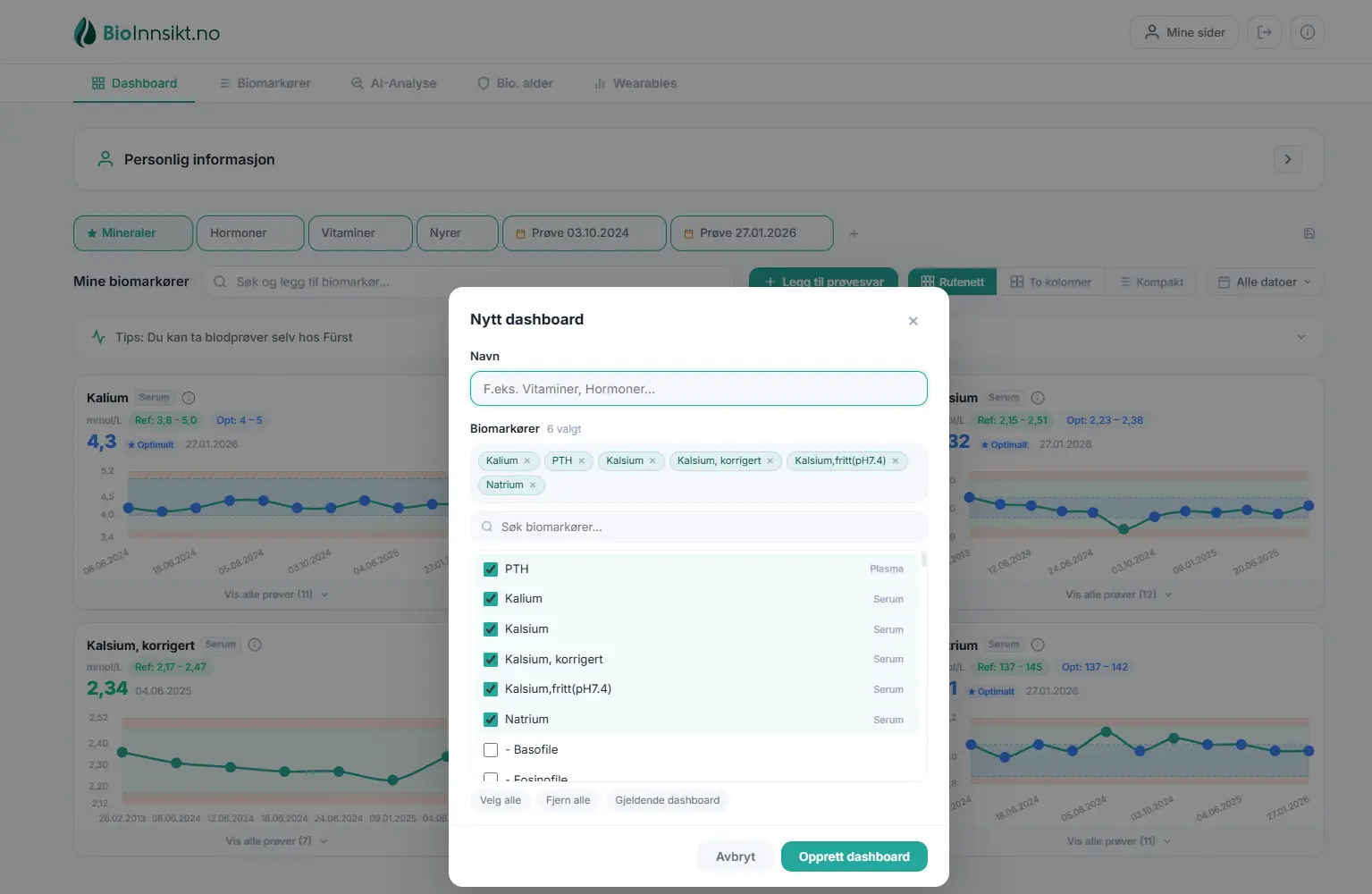This screenshot has height=894, width=1372.
Task: Open the Prøve 03.10.2024 tab
Action: (585, 233)
